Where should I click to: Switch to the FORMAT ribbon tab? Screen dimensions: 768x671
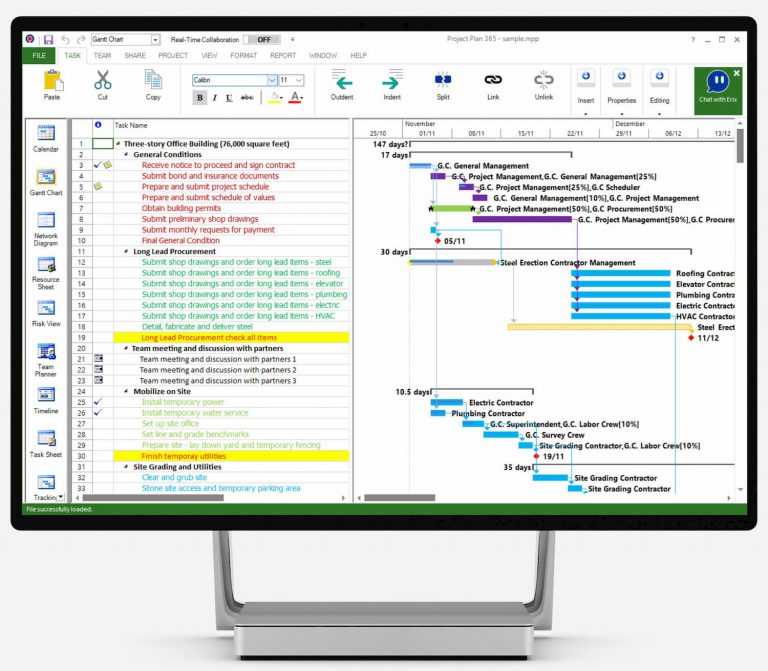pos(243,55)
